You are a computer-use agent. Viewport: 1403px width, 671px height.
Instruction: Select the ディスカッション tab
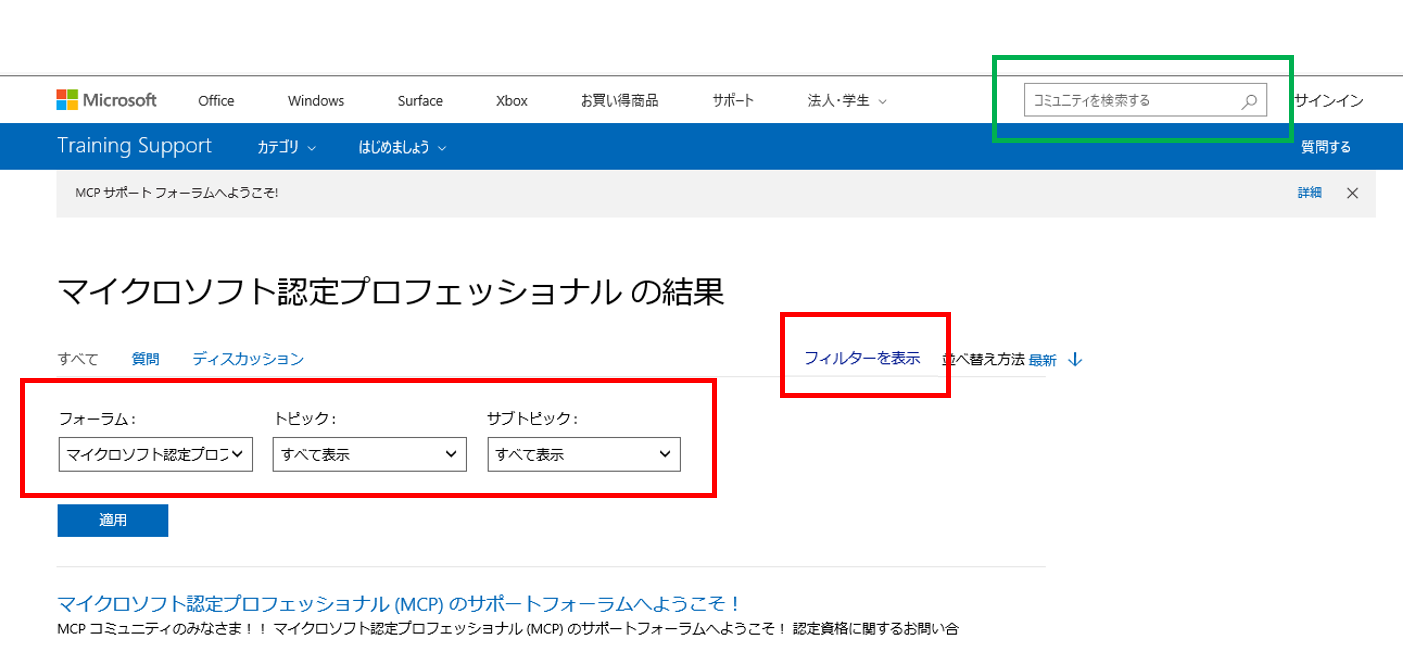click(248, 359)
